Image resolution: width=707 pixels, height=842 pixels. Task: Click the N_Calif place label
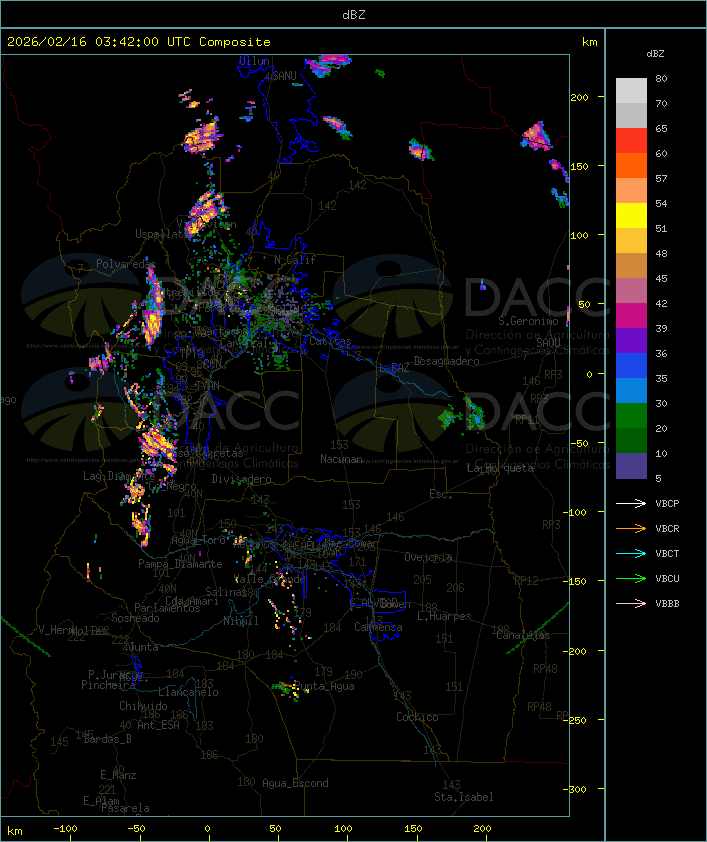295,259
